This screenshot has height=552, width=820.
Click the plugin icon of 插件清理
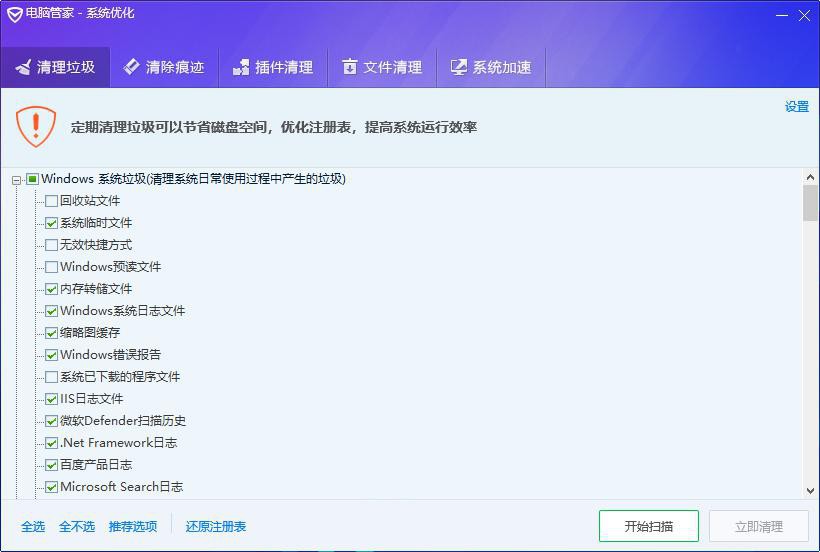click(x=241, y=67)
